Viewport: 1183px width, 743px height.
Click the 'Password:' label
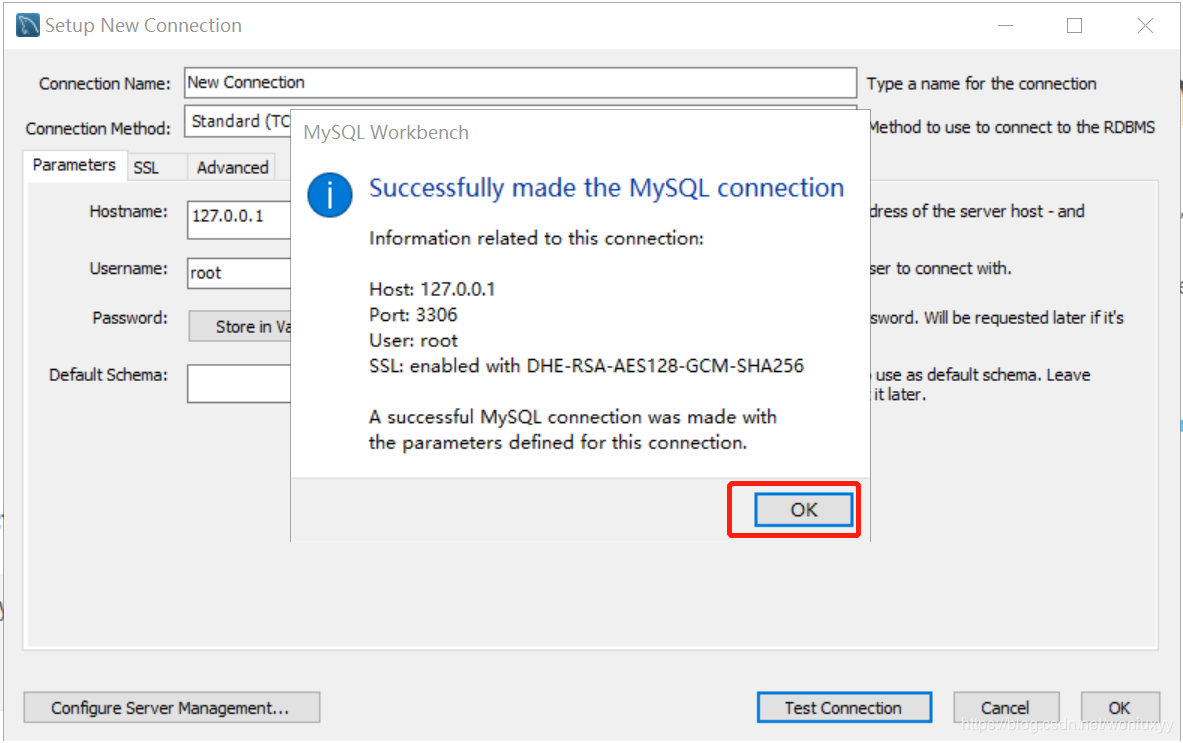[x=130, y=318]
